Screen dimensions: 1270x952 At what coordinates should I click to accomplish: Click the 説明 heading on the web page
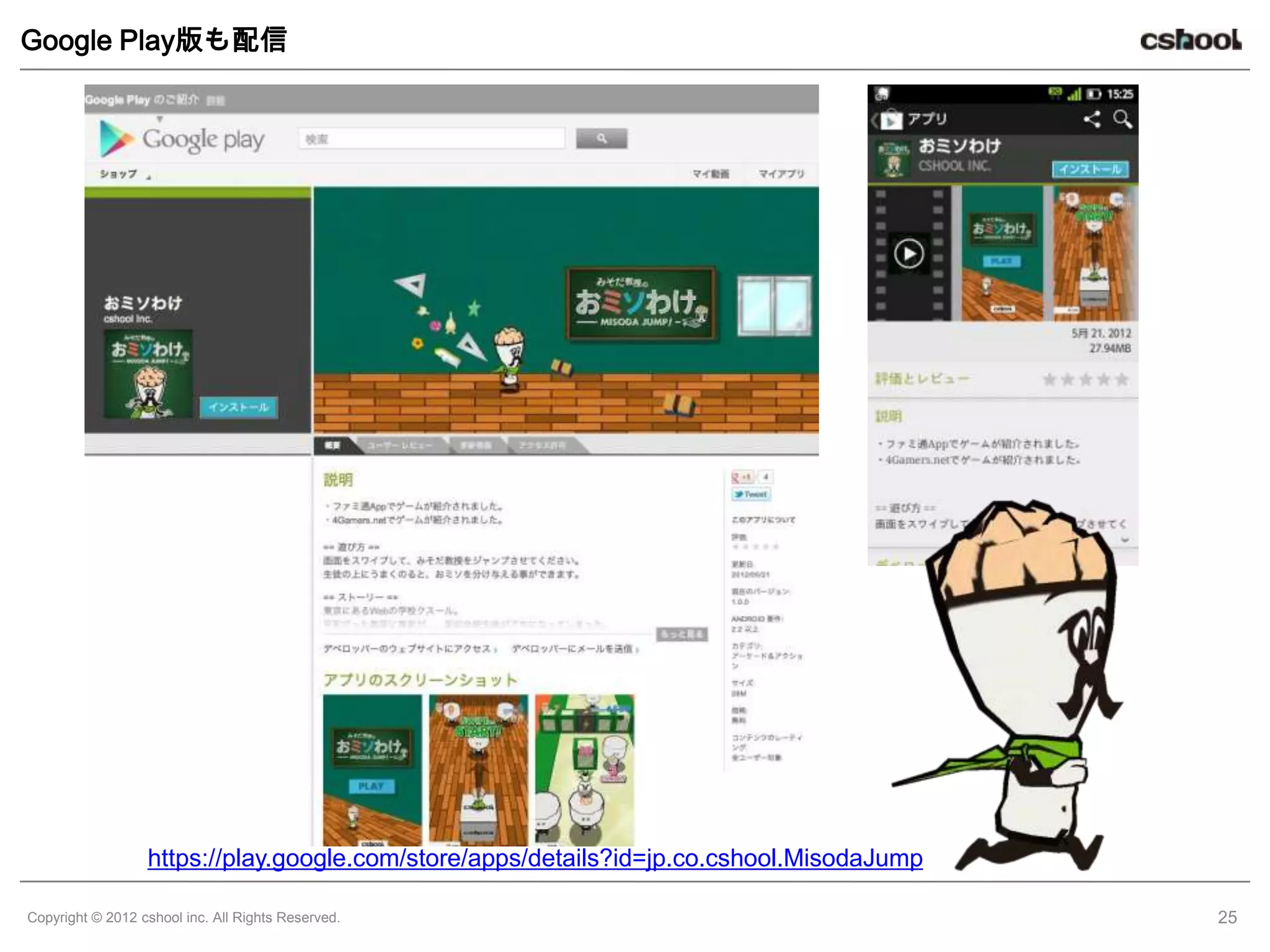(x=338, y=480)
